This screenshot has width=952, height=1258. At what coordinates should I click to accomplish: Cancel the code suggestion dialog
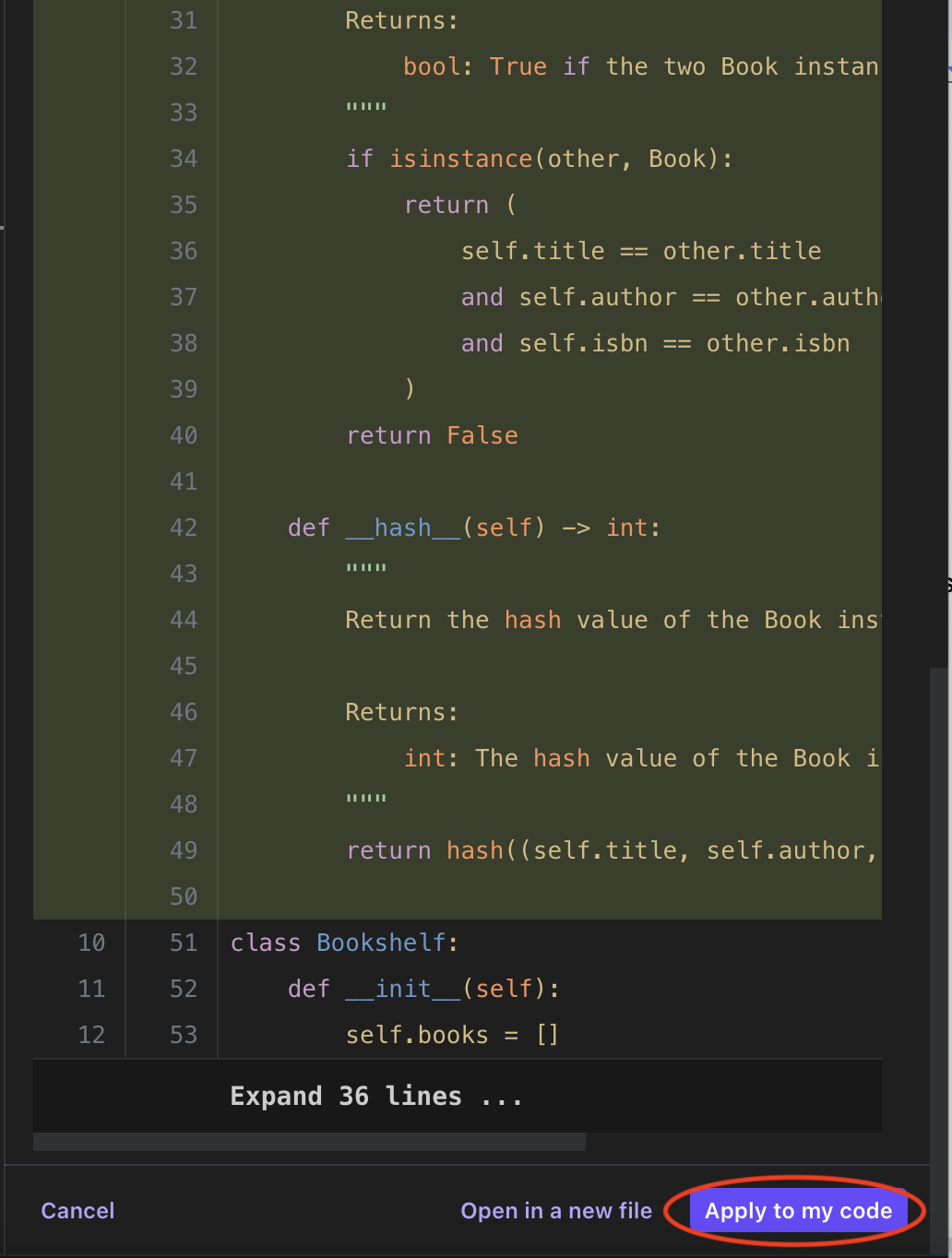pos(78,1210)
